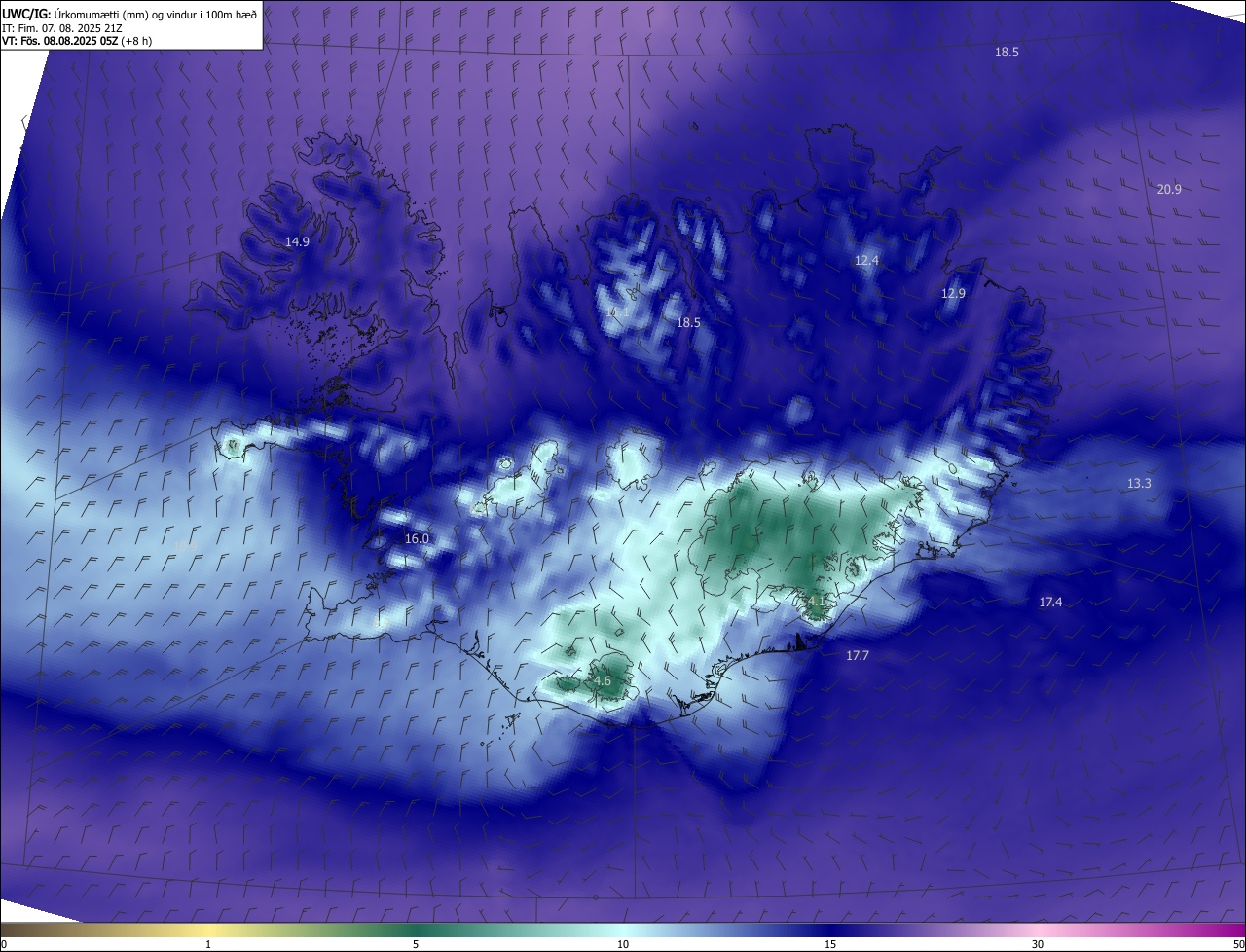Viewport: 1246px width, 952px height.
Task: Click the dark green segment of the color bar
Action: click(x=416, y=930)
